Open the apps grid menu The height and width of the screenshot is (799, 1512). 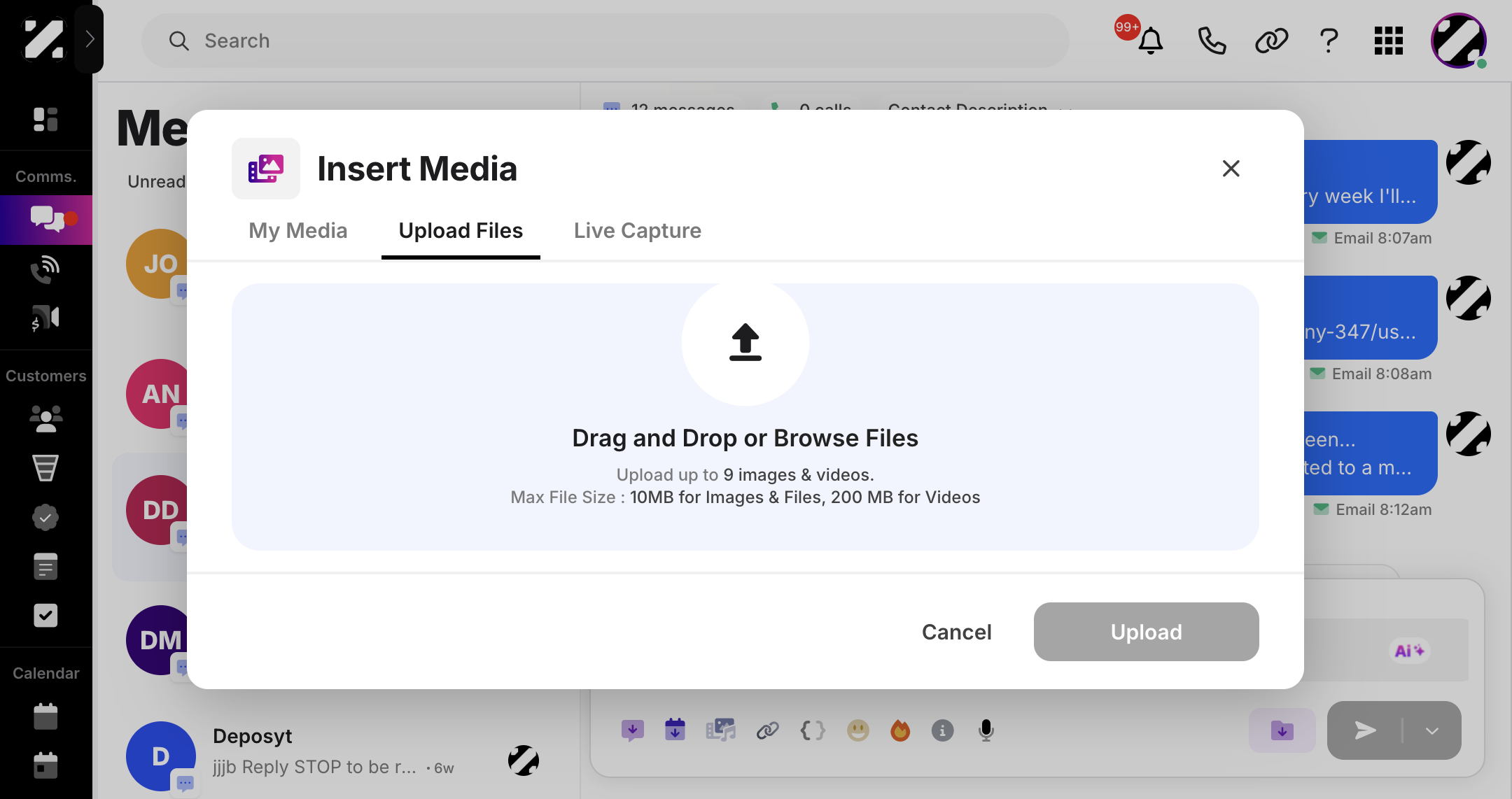[1389, 41]
